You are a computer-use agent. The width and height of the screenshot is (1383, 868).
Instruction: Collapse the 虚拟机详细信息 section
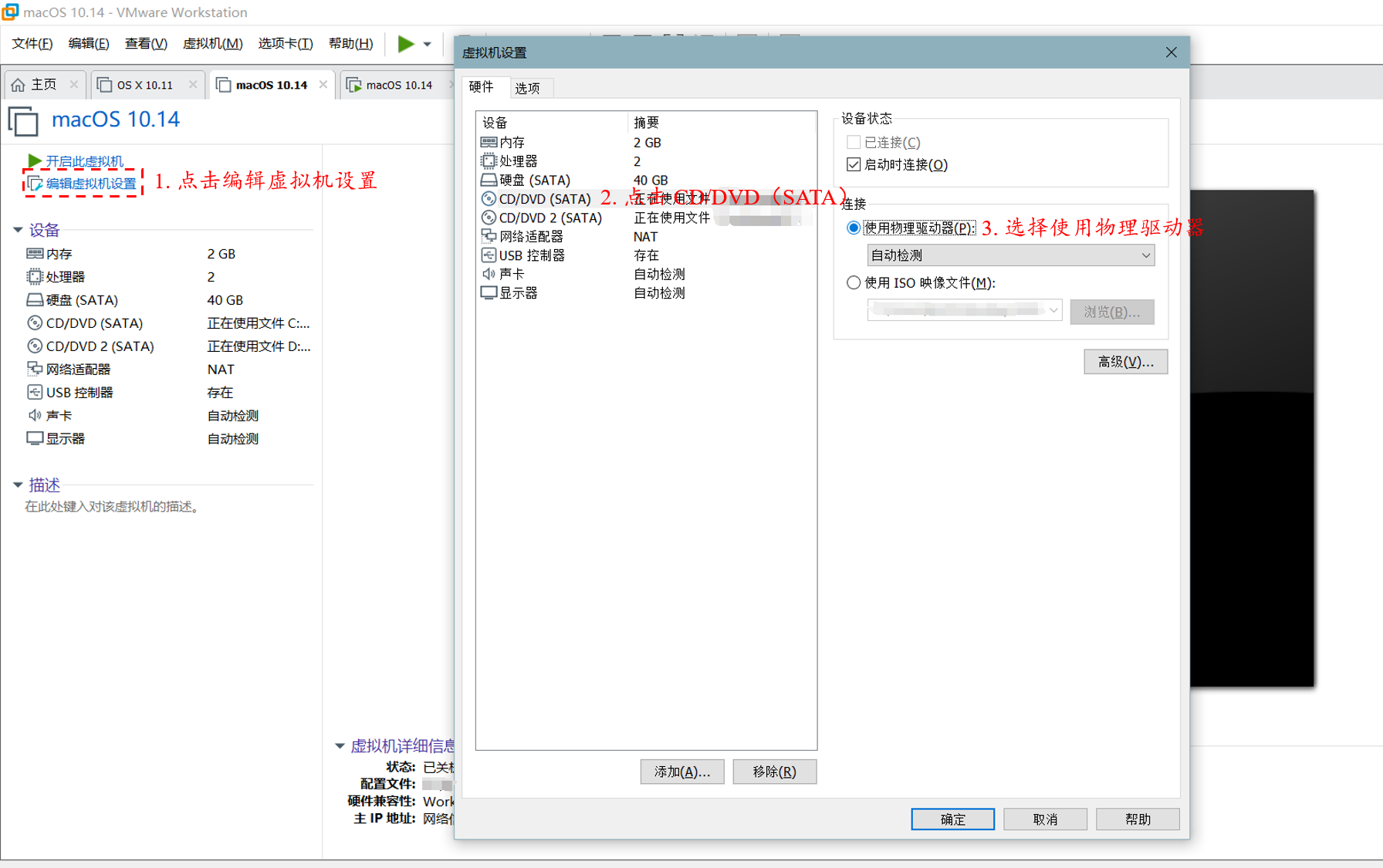coord(340,746)
